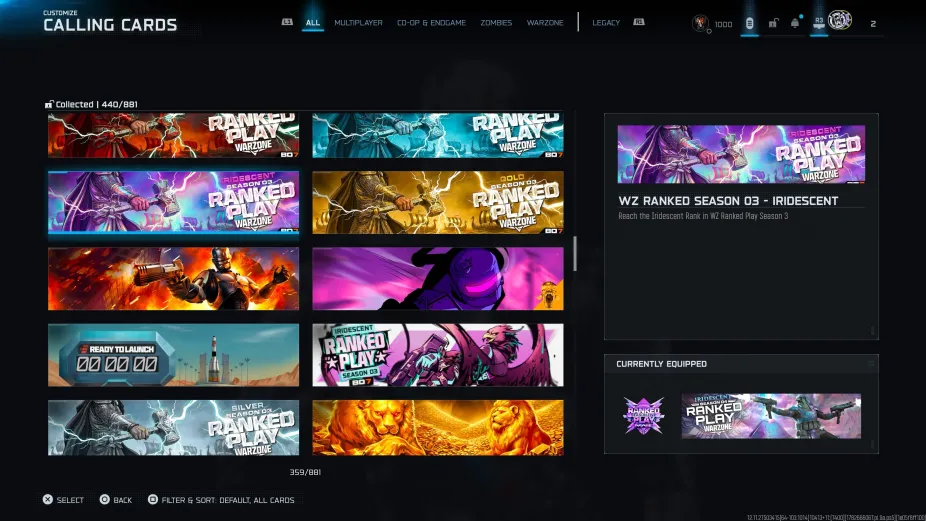Viewport: 926px width, 521px height.
Task: Click the 359/881 position counter
Action: pyautogui.click(x=305, y=472)
